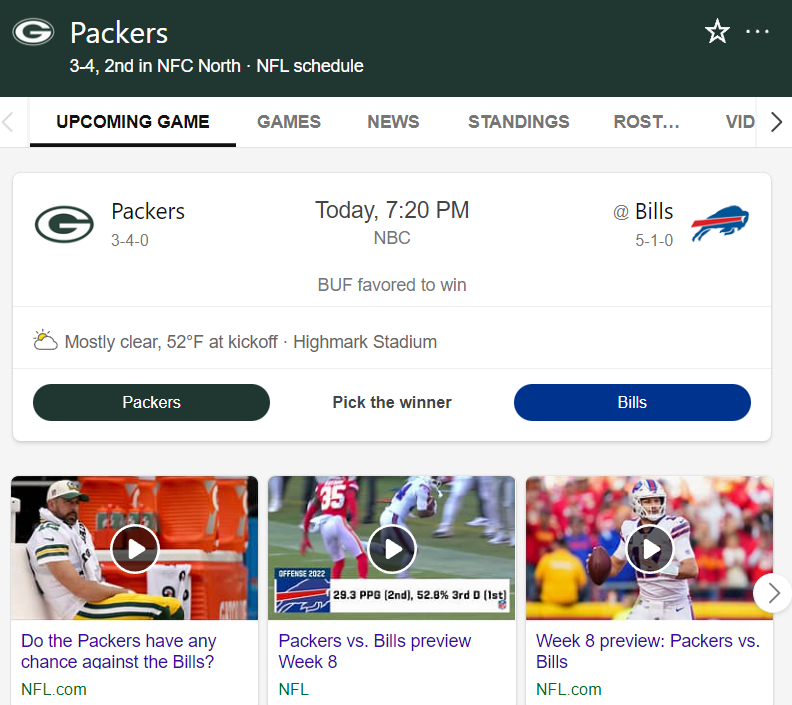
Task: Click the Today, 7:20 PM game time
Action: (392, 210)
